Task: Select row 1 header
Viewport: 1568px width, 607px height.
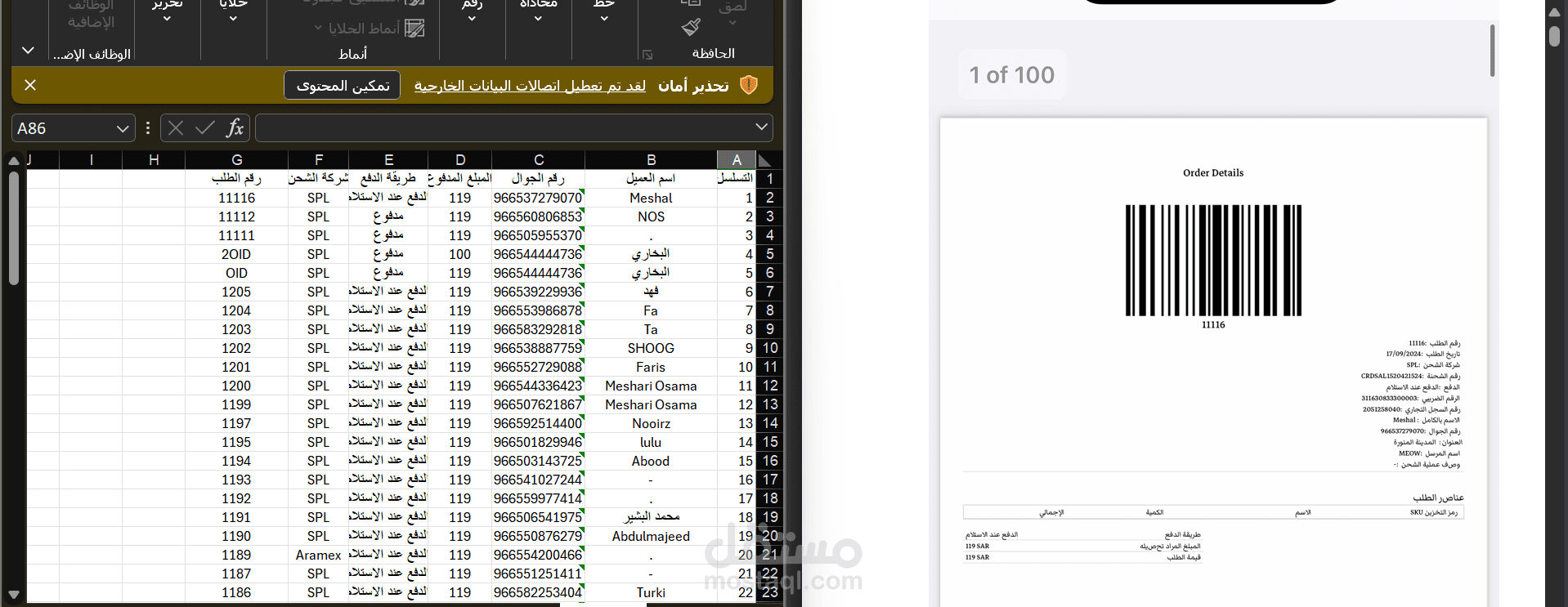Action: pyautogui.click(x=769, y=178)
